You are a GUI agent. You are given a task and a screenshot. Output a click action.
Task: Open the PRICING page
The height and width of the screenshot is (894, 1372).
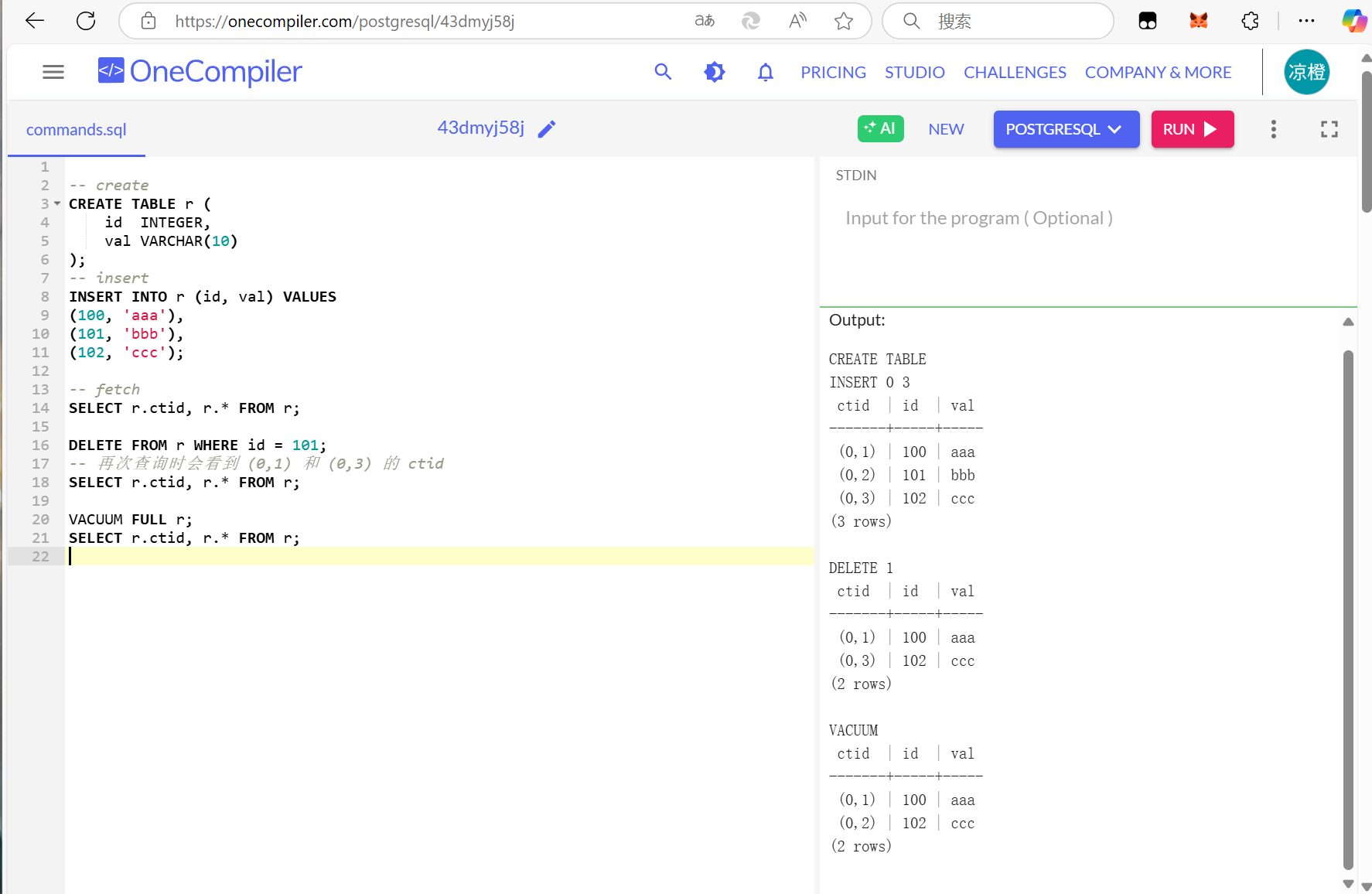[x=833, y=72]
